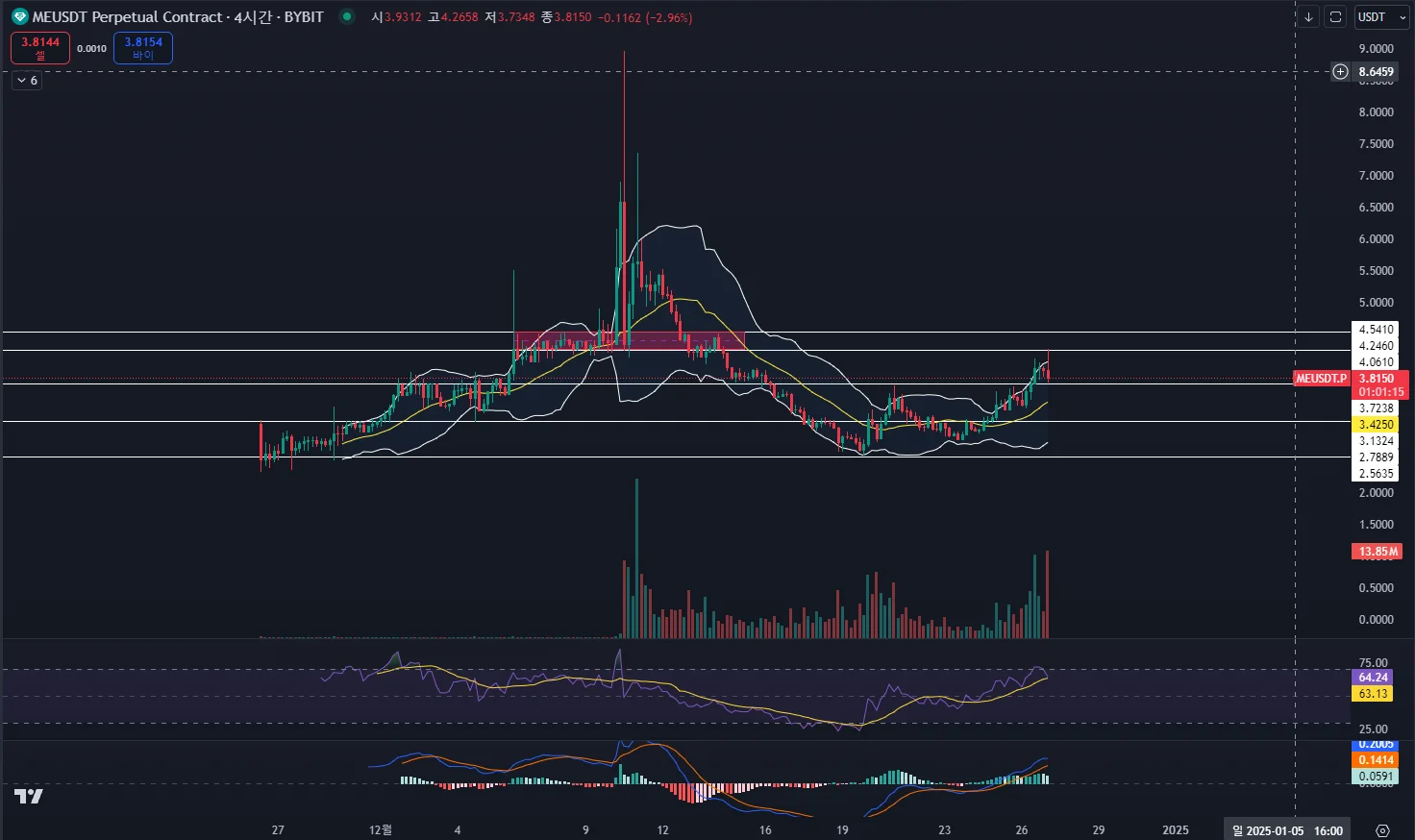
Task: Click the red 13.85M volume label
Action: tap(1378, 552)
